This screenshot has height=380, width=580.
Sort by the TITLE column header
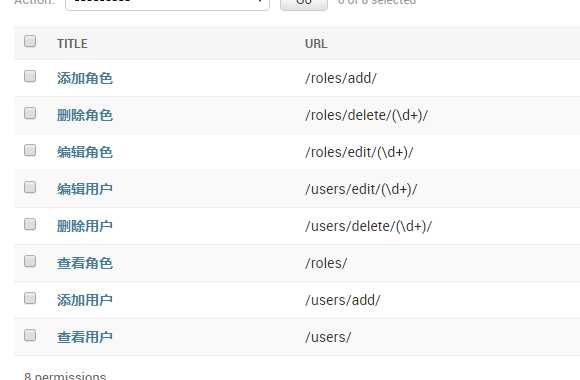[x=72, y=44]
